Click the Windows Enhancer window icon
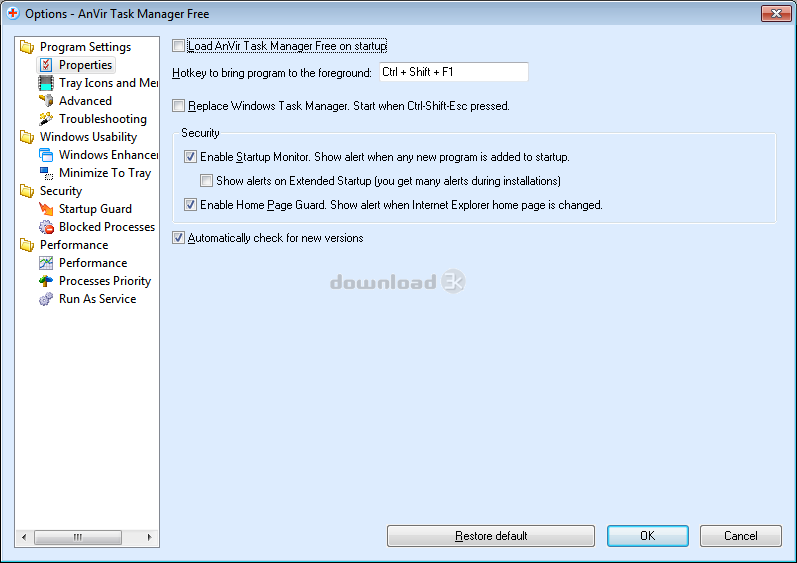Viewport: 797px width, 563px height. click(x=46, y=155)
